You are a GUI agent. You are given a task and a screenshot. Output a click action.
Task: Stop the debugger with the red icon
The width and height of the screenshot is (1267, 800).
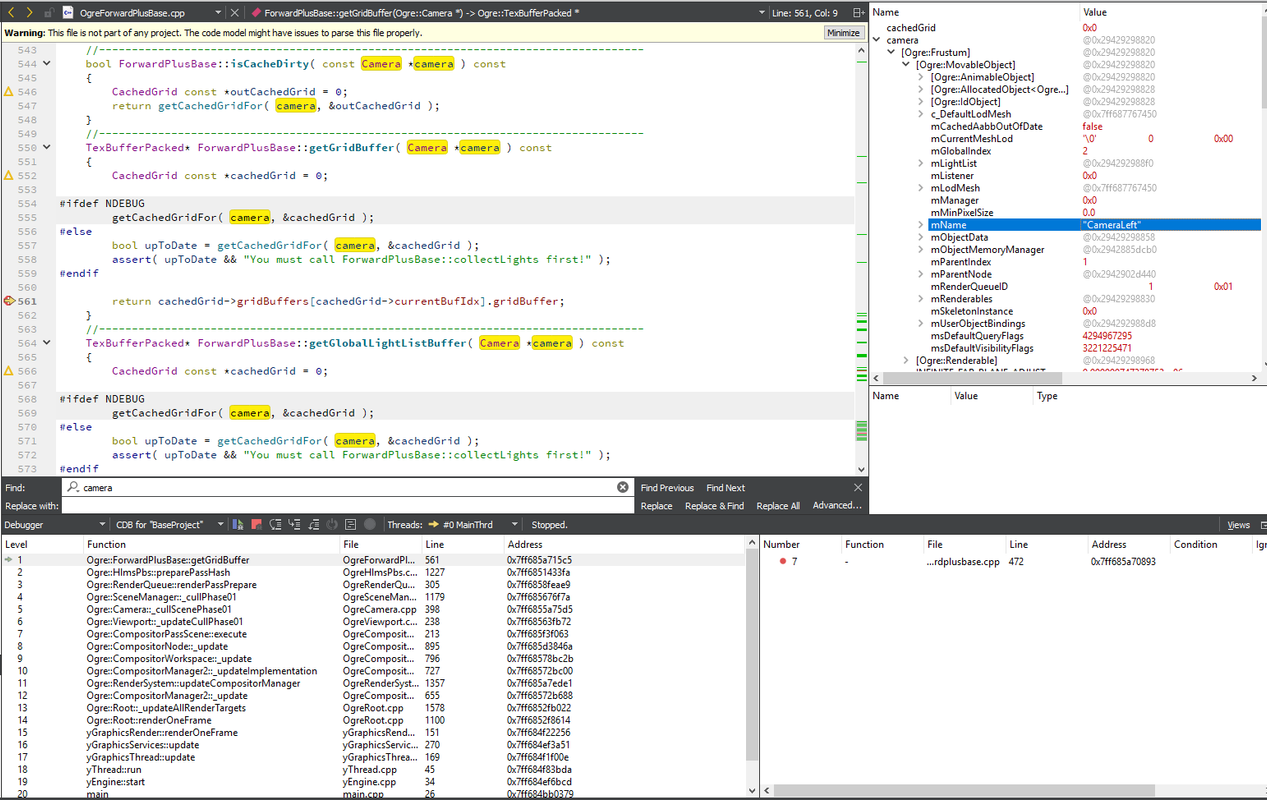pyautogui.click(x=257, y=525)
